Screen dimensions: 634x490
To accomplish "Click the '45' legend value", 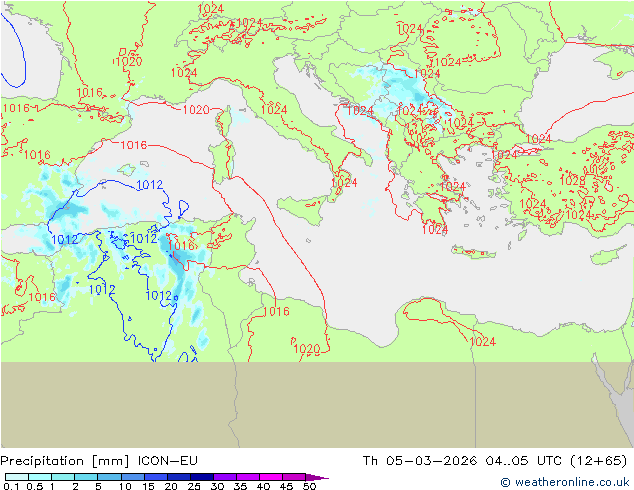I will tap(286, 486).
